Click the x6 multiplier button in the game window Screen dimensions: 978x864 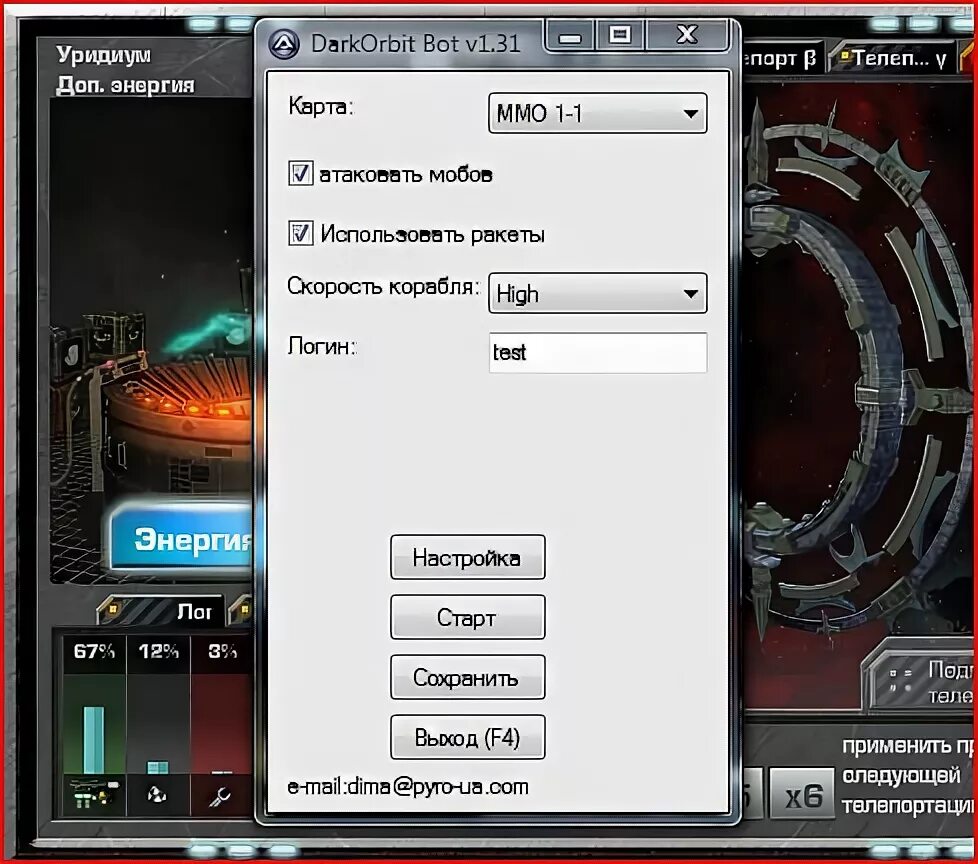(802, 795)
